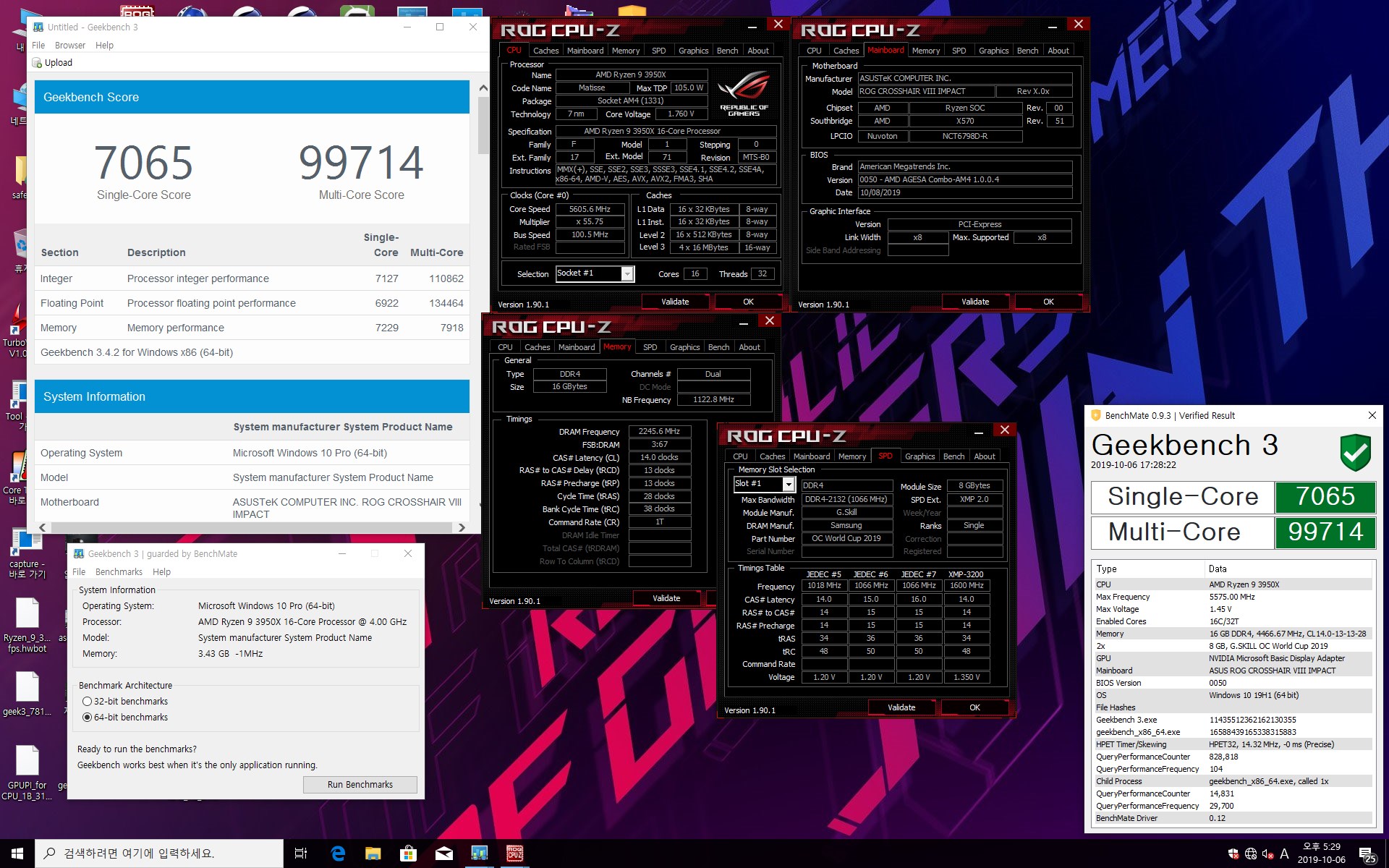Image resolution: width=1389 pixels, height=868 pixels.
Task: Open Graphics tab in CPU-Z Memory window
Action: [684, 347]
